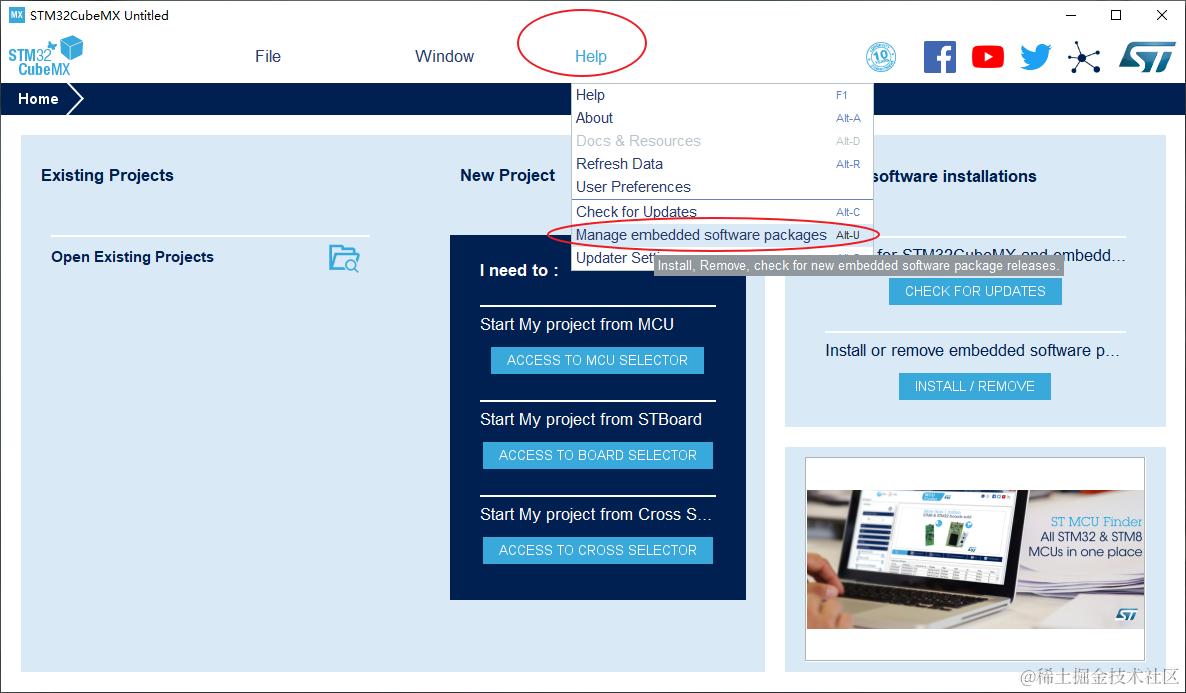Click the Home breadcrumb
The height and width of the screenshot is (693, 1186).
(39, 99)
